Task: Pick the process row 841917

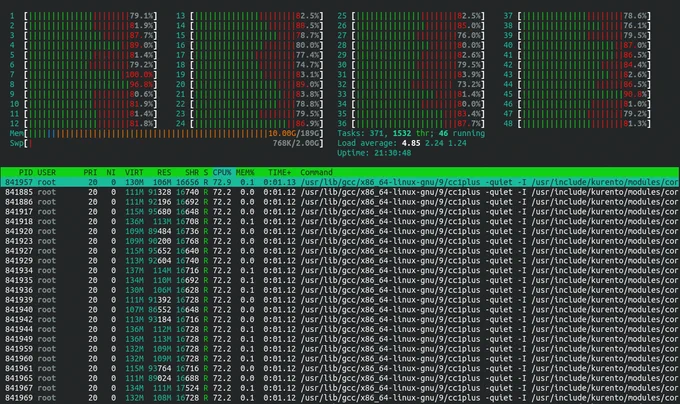Action: point(340,212)
